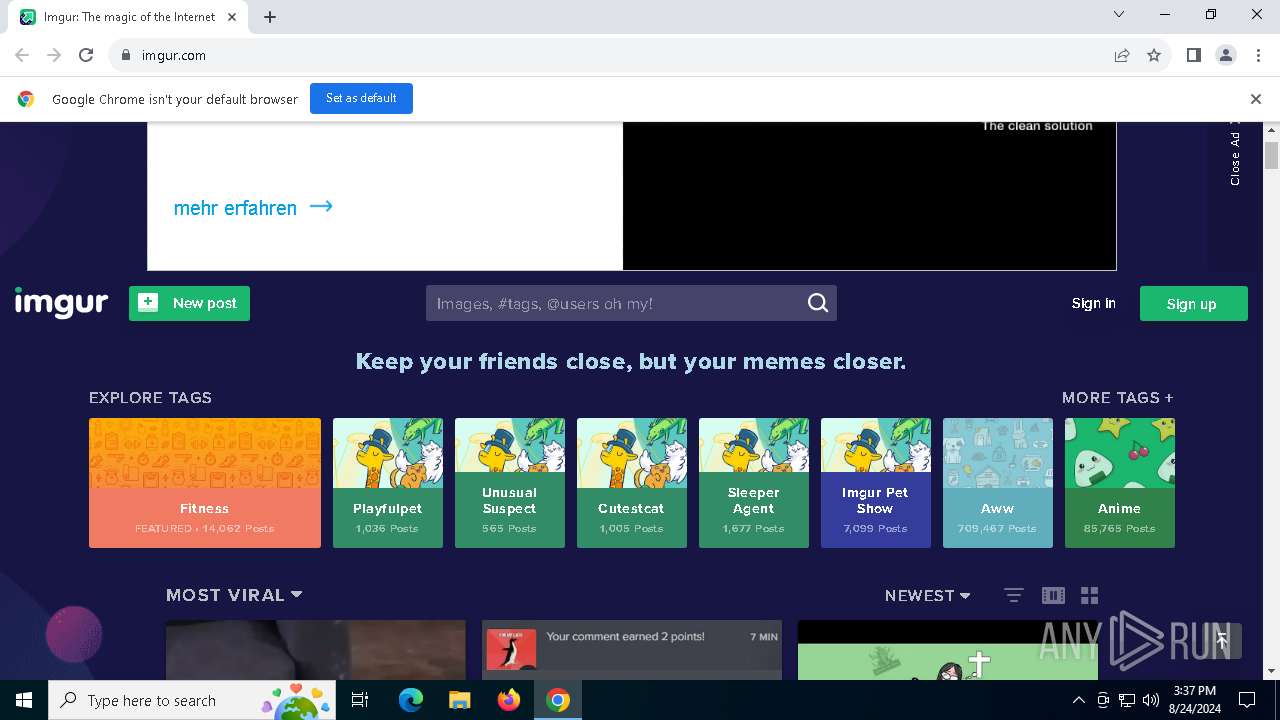
Task: Launch Firefox from the taskbar
Action: click(509, 700)
